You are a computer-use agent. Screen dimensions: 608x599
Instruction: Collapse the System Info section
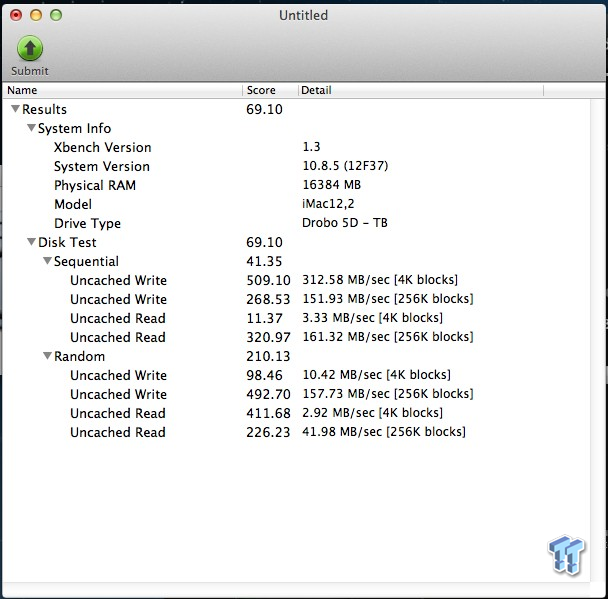[x=31, y=128]
